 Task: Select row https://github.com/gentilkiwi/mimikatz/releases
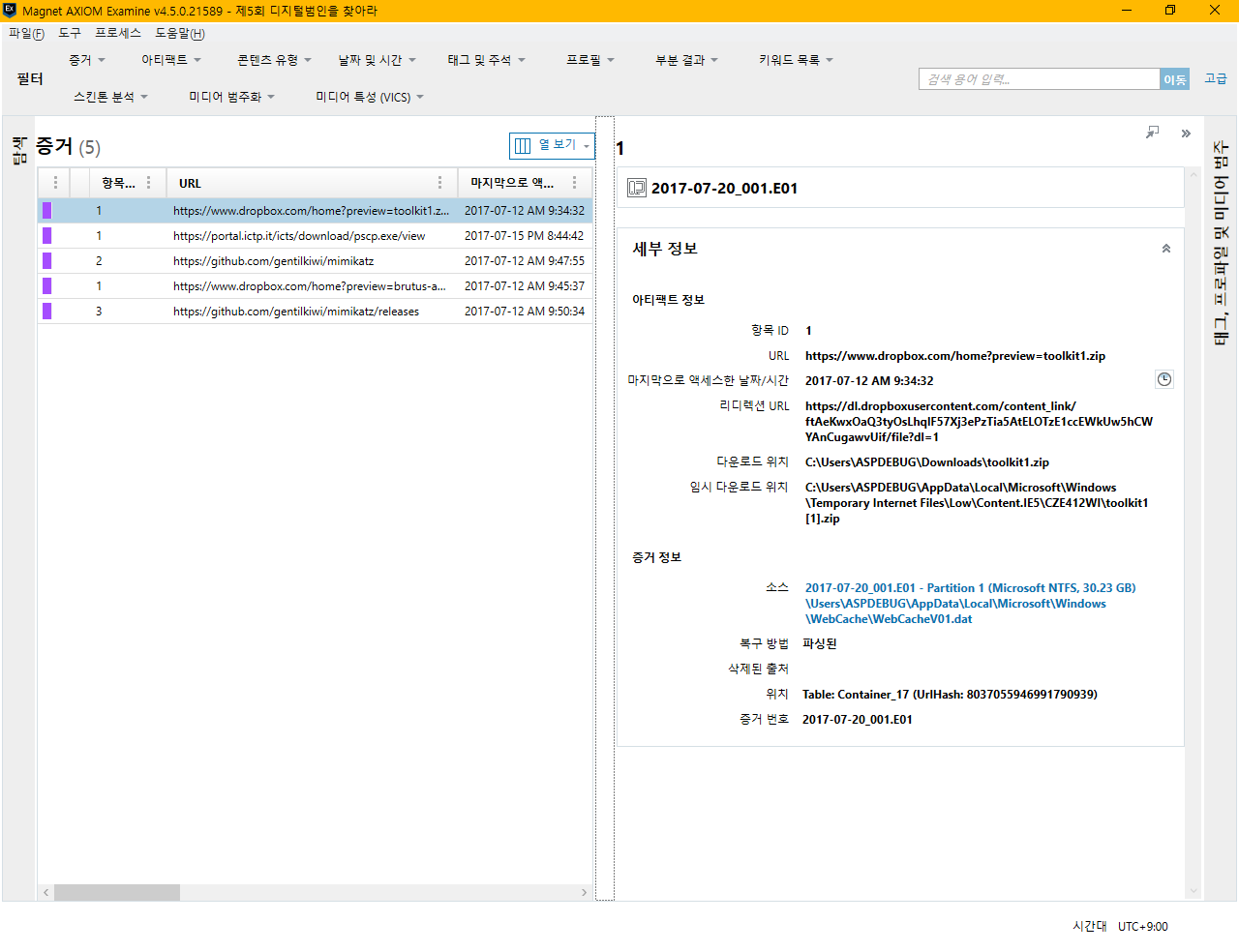point(315,311)
